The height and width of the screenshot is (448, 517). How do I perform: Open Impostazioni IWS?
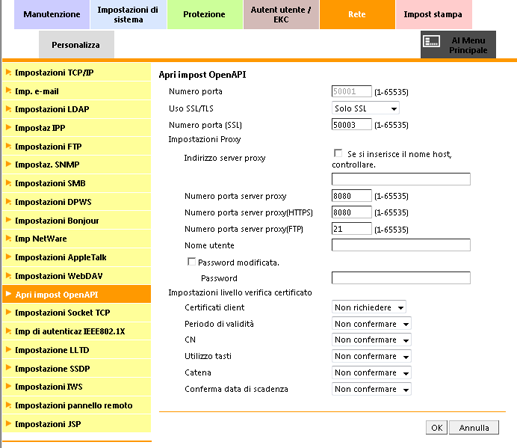[x=77, y=387]
